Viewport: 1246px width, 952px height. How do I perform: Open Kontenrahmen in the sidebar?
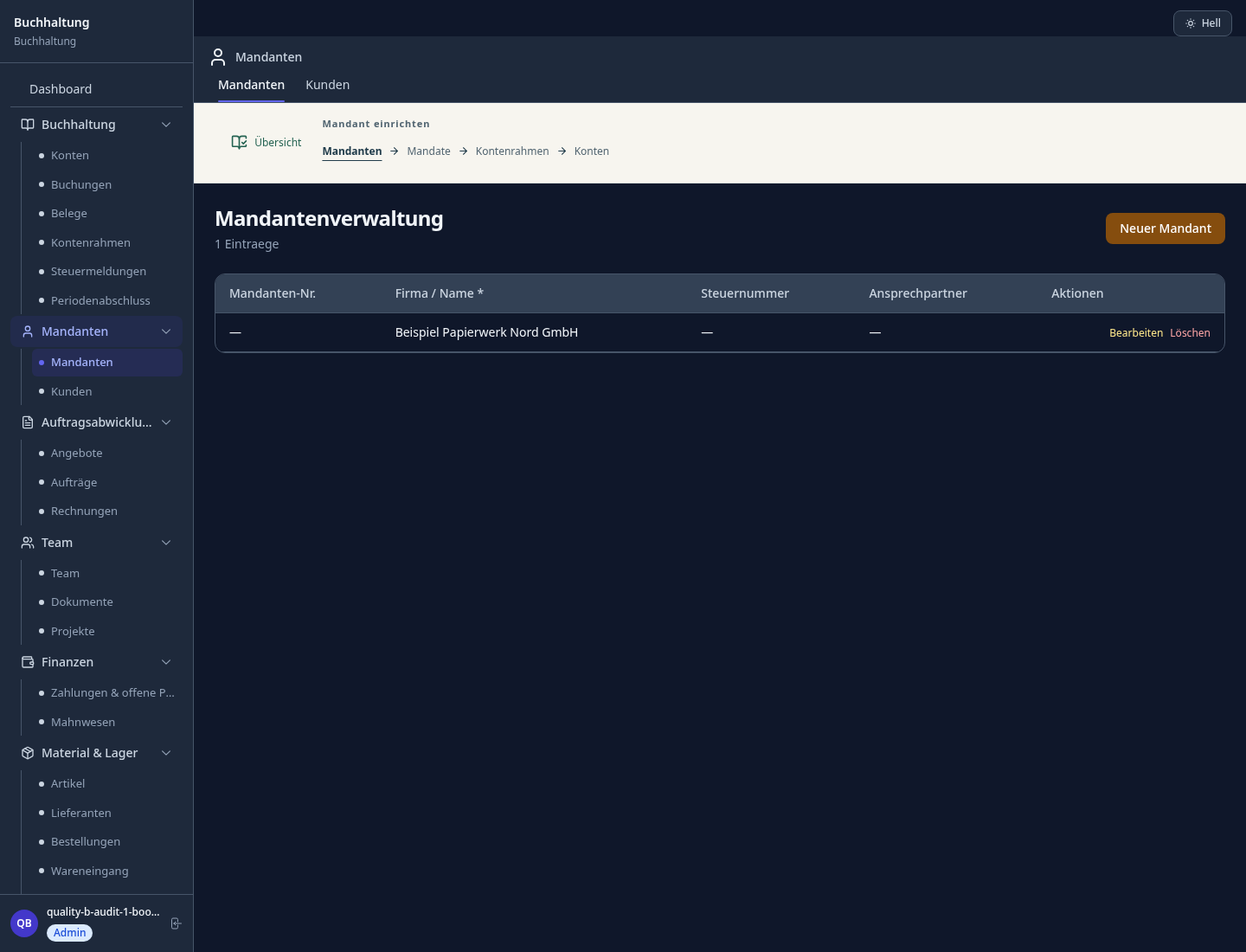pos(107,242)
